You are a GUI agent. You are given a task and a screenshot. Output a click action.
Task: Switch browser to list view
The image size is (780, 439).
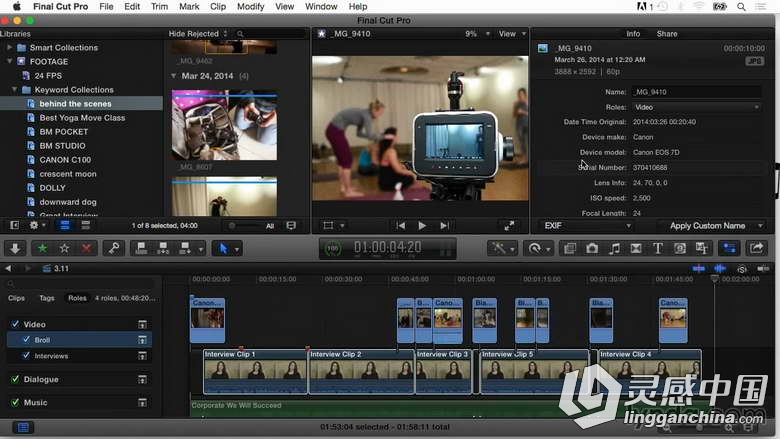(x=86, y=225)
